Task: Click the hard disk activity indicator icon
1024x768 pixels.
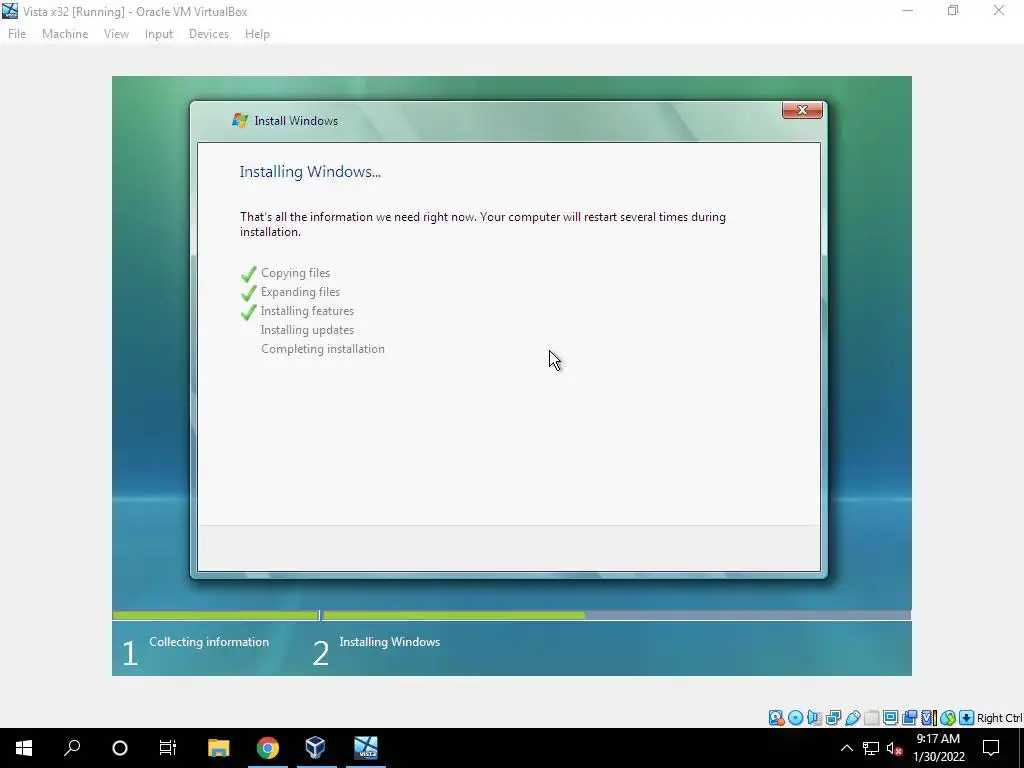Action: [x=776, y=718]
